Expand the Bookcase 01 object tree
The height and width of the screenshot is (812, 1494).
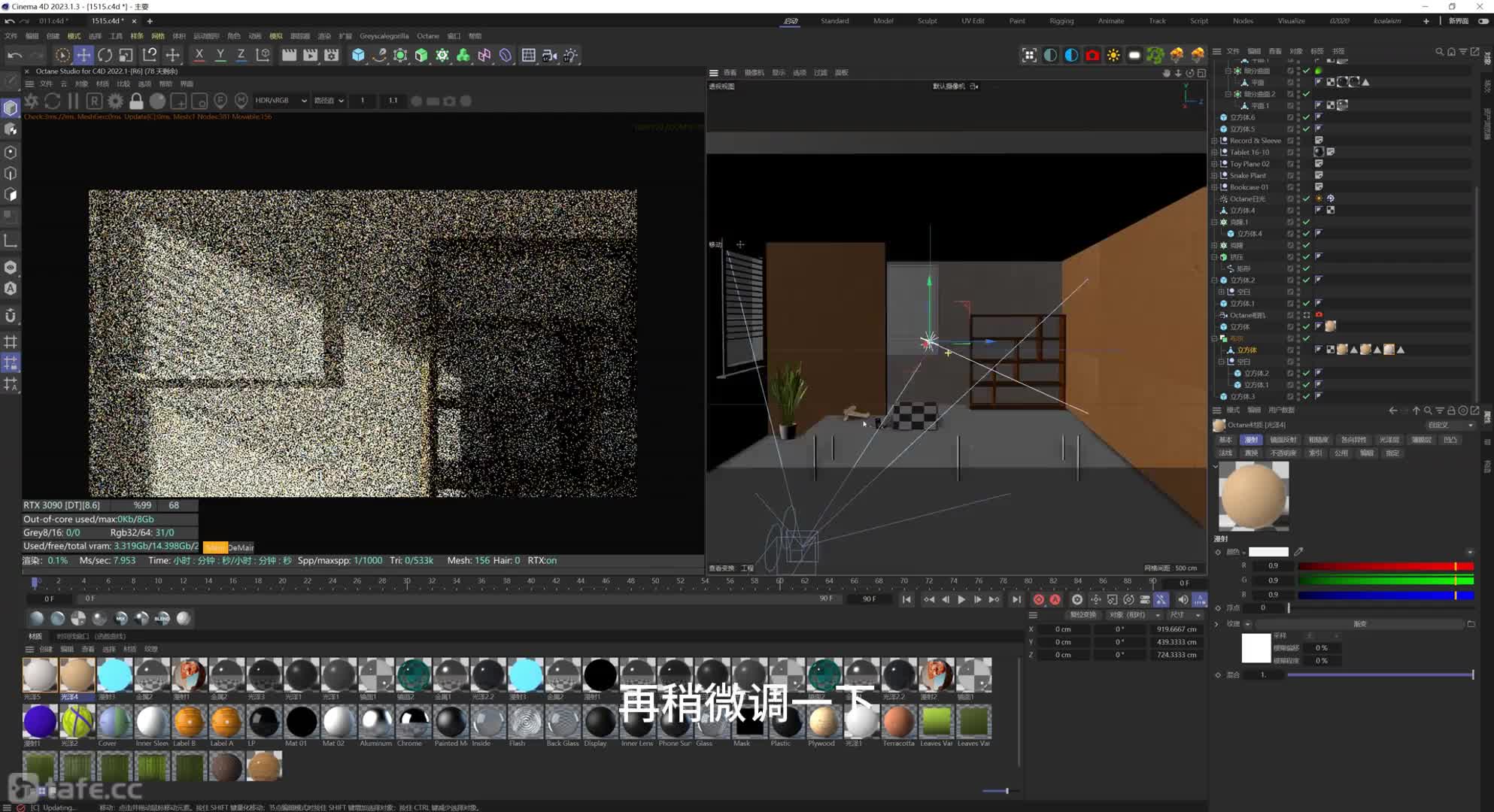[1214, 187]
